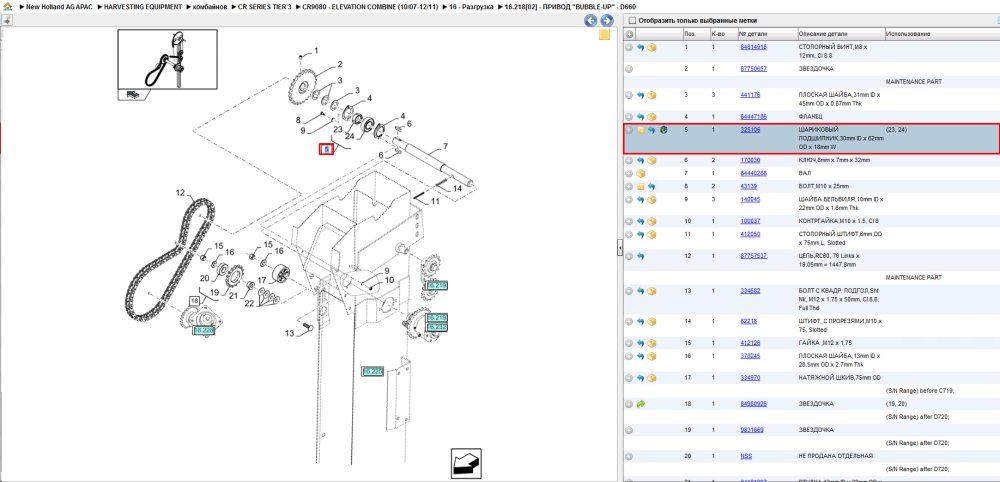The width and height of the screenshot is (1000, 482).
Task: Click 'БОЛТ,M10 x 25mm' description
Action: (823, 187)
